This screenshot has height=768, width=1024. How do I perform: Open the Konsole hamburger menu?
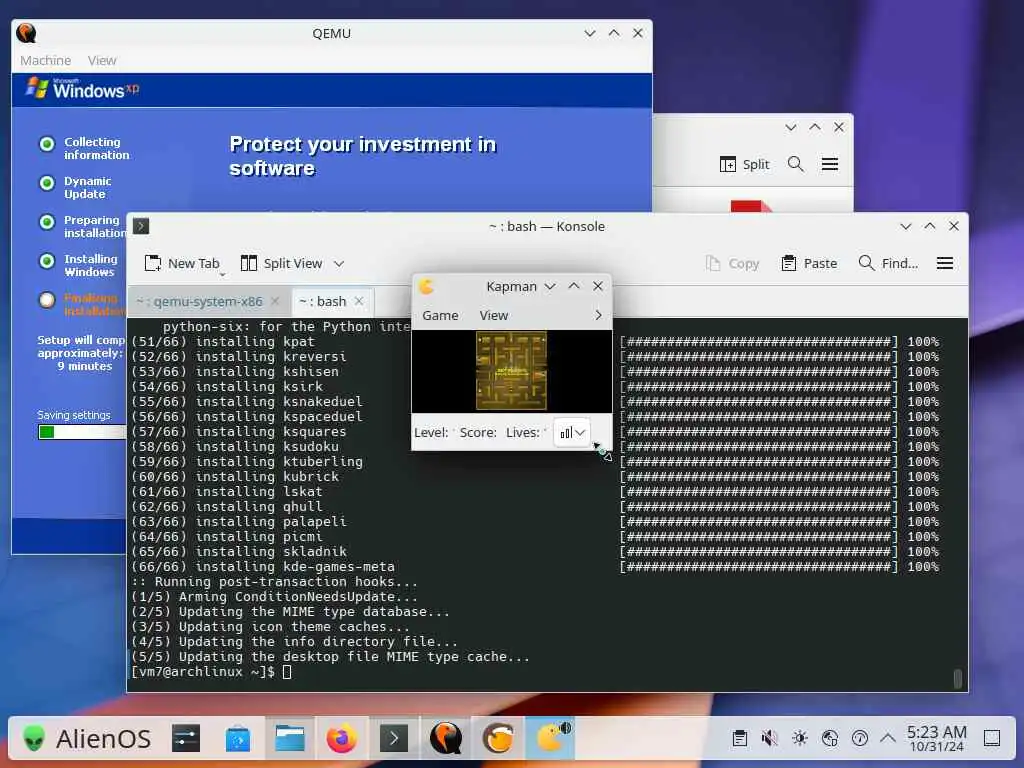pos(945,263)
